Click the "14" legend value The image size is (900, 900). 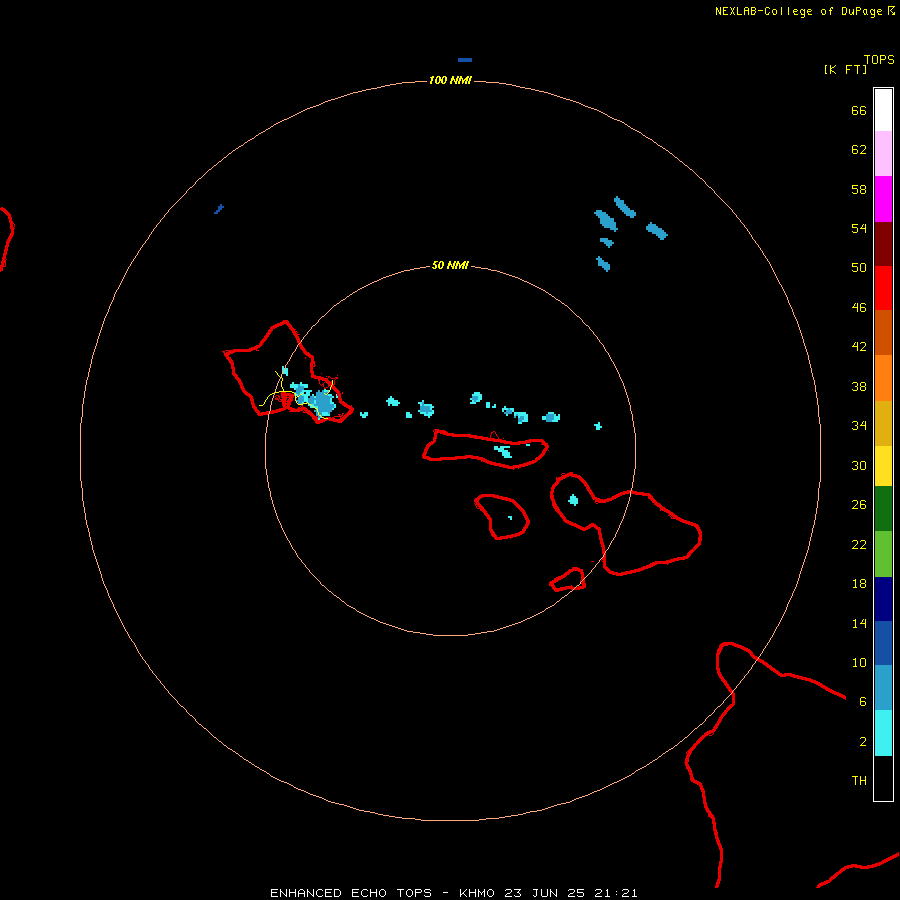point(859,623)
